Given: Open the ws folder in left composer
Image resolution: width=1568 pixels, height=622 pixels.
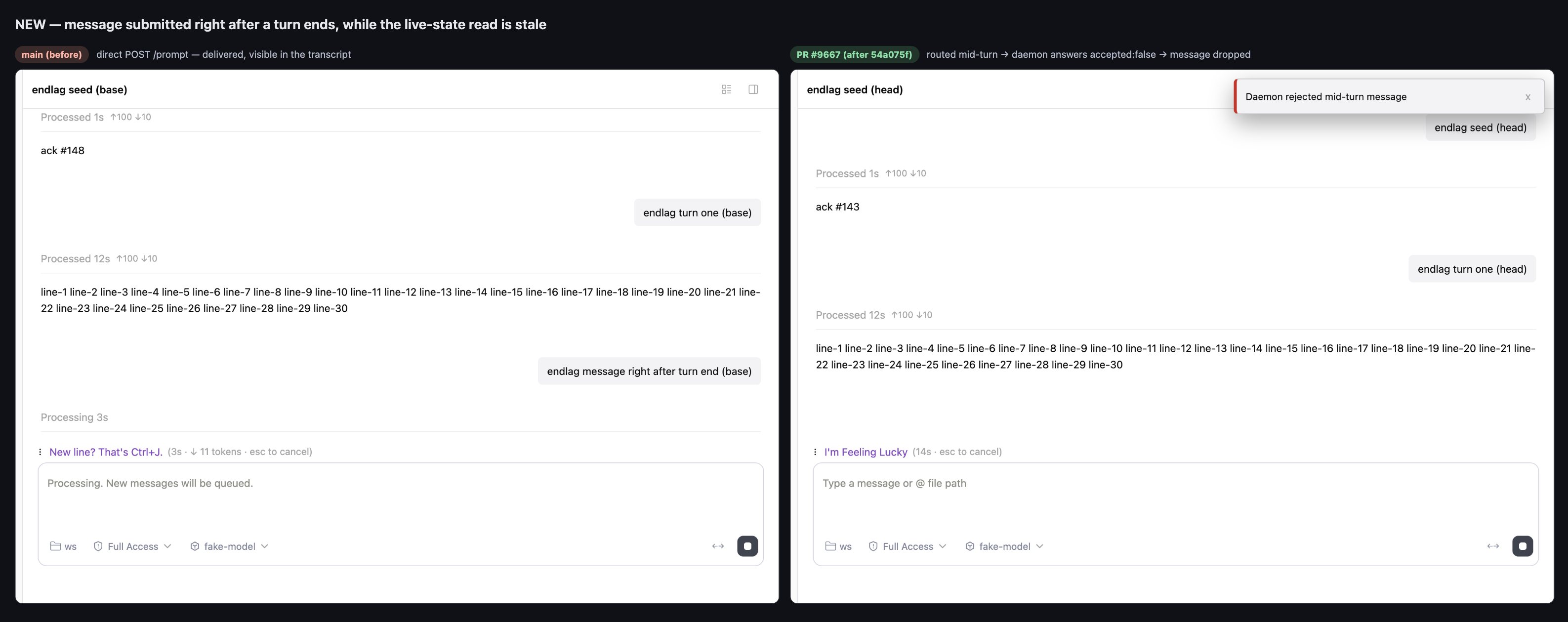Looking at the screenshot, I should [63, 546].
